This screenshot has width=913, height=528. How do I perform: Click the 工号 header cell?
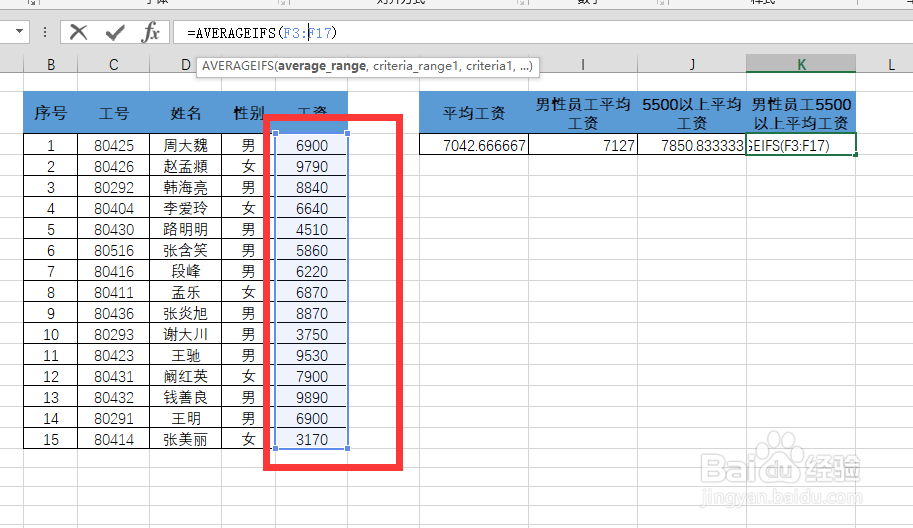pyautogui.click(x=114, y=113)
